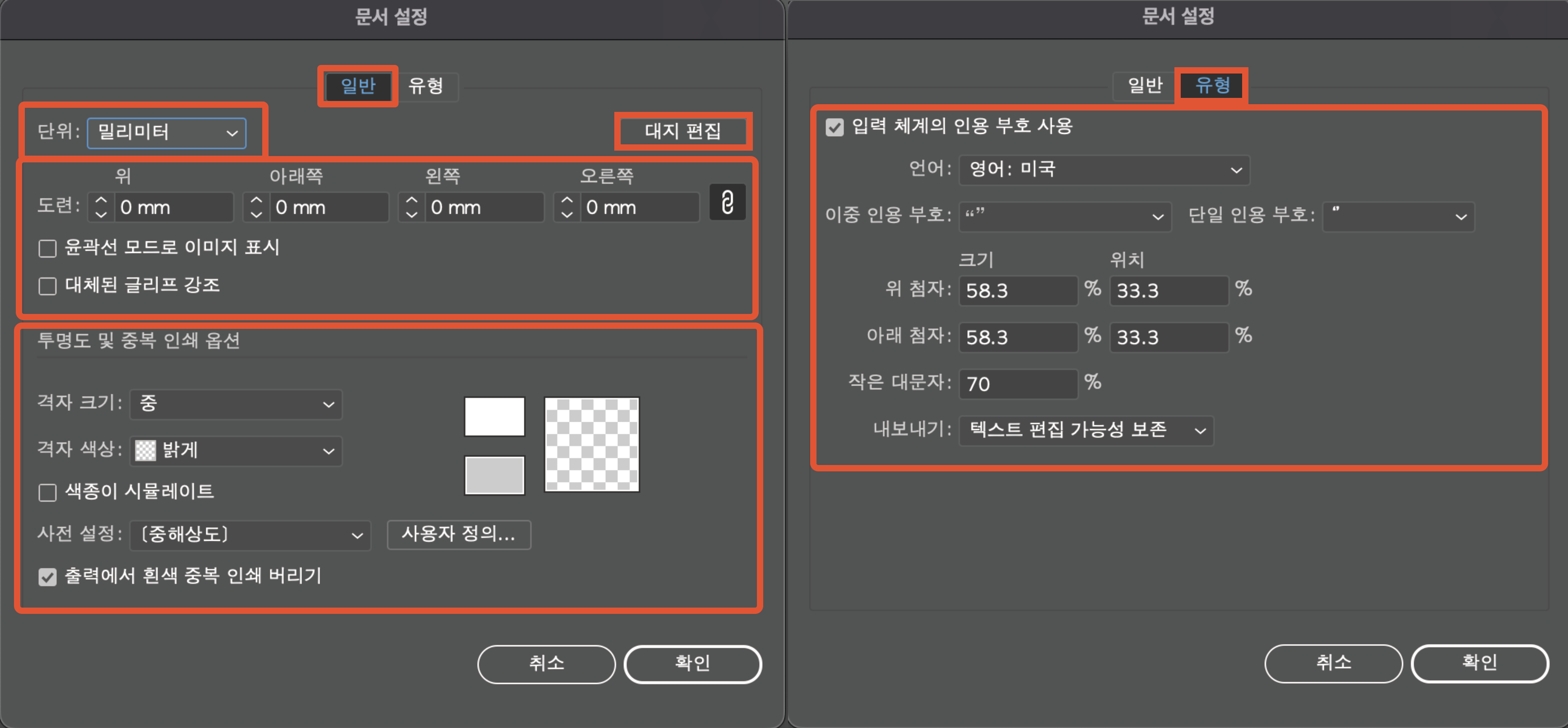Click the transparency checkerboard preview

tap(592, 445)
